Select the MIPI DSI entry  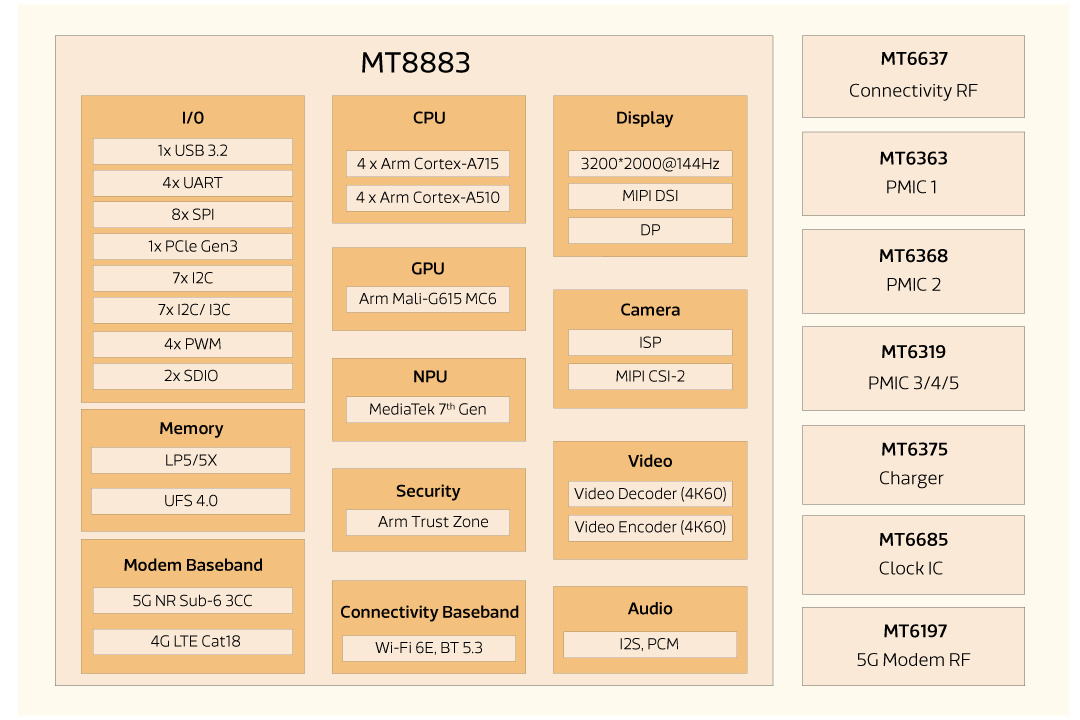pos(650,196)
